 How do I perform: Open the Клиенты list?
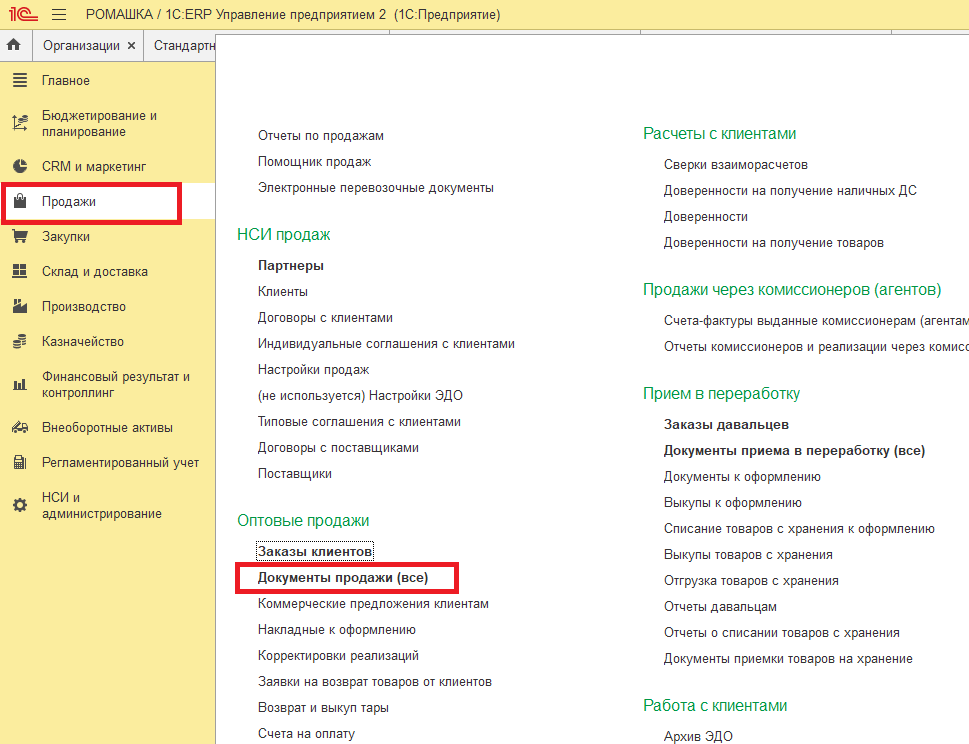click(282, 292)
